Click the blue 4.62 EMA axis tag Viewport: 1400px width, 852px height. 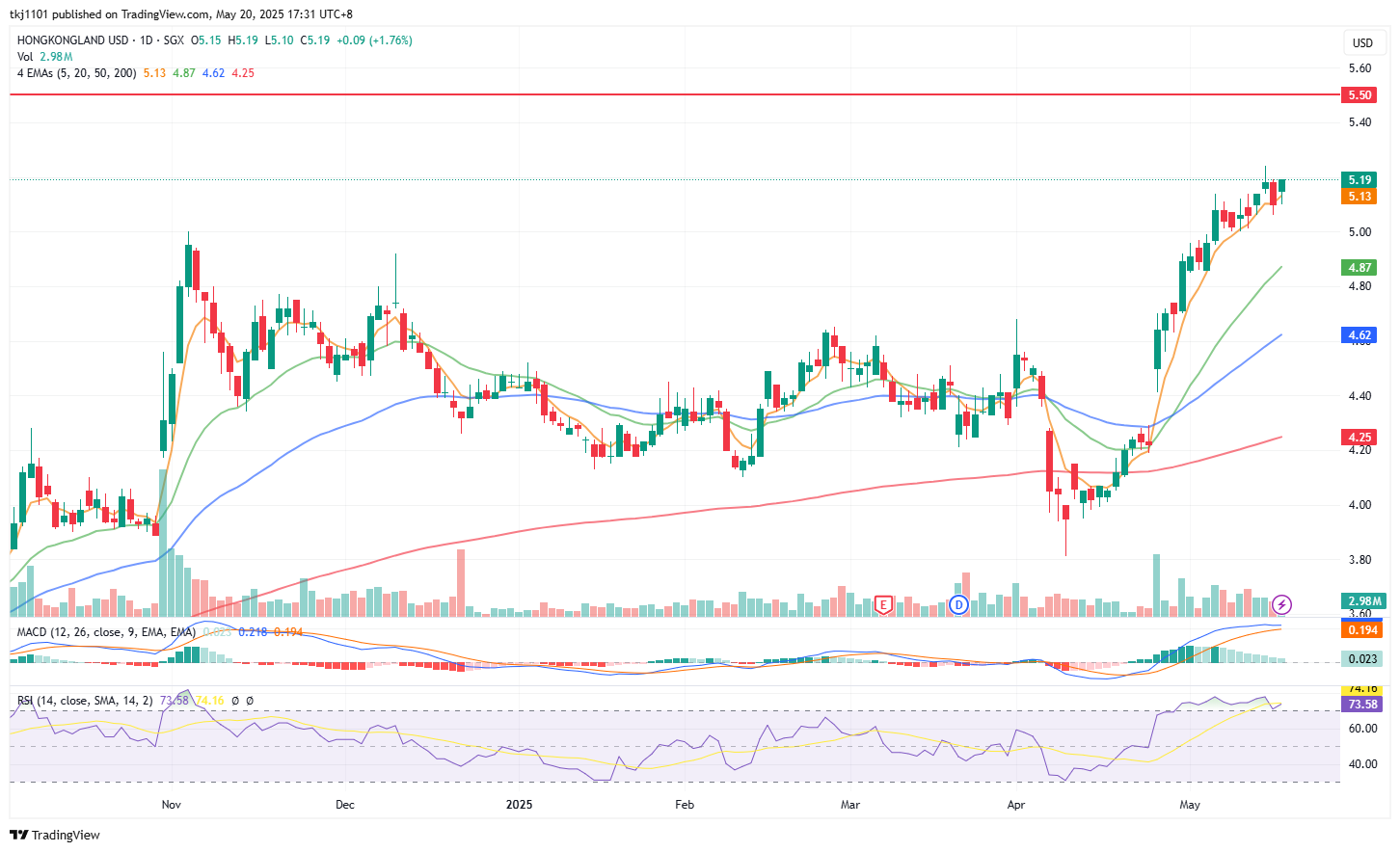1360,335
